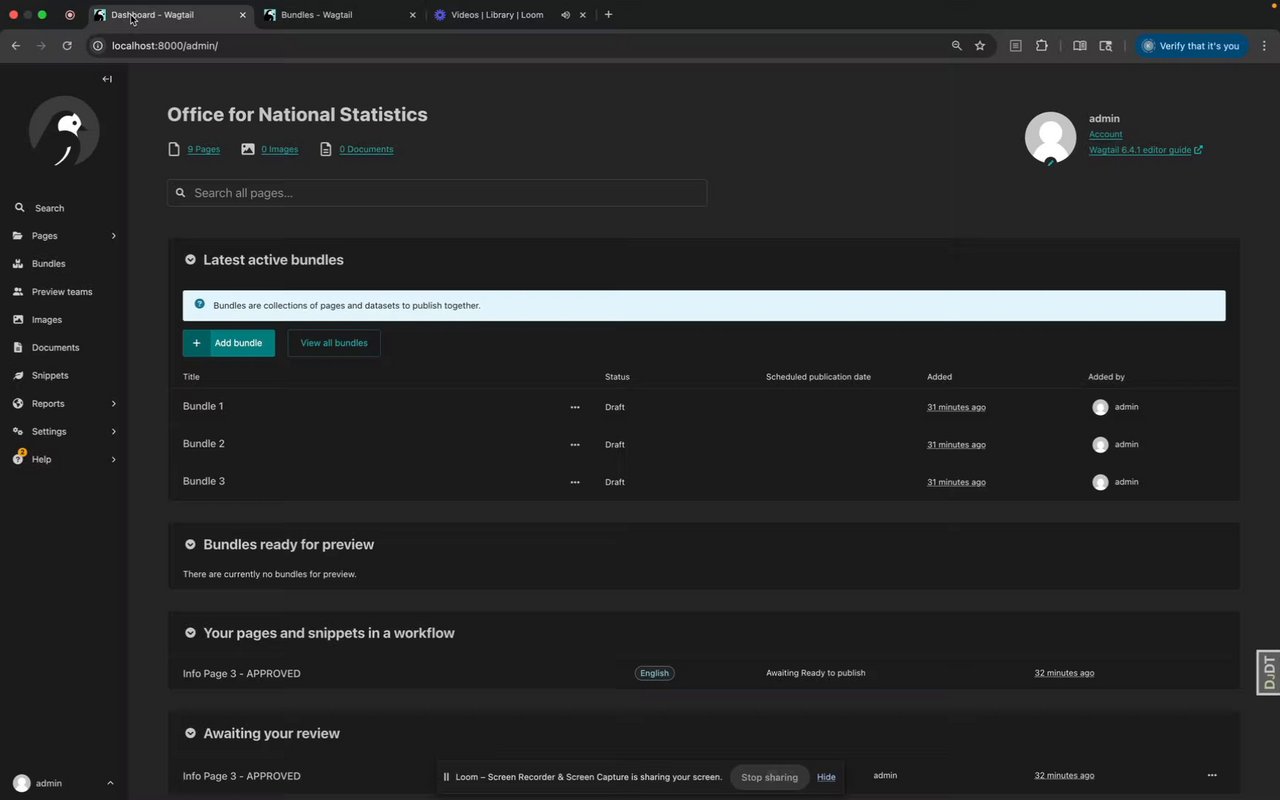
Task: Collapse the sidebar with toggle arrow icon
Action: point(107,79)
